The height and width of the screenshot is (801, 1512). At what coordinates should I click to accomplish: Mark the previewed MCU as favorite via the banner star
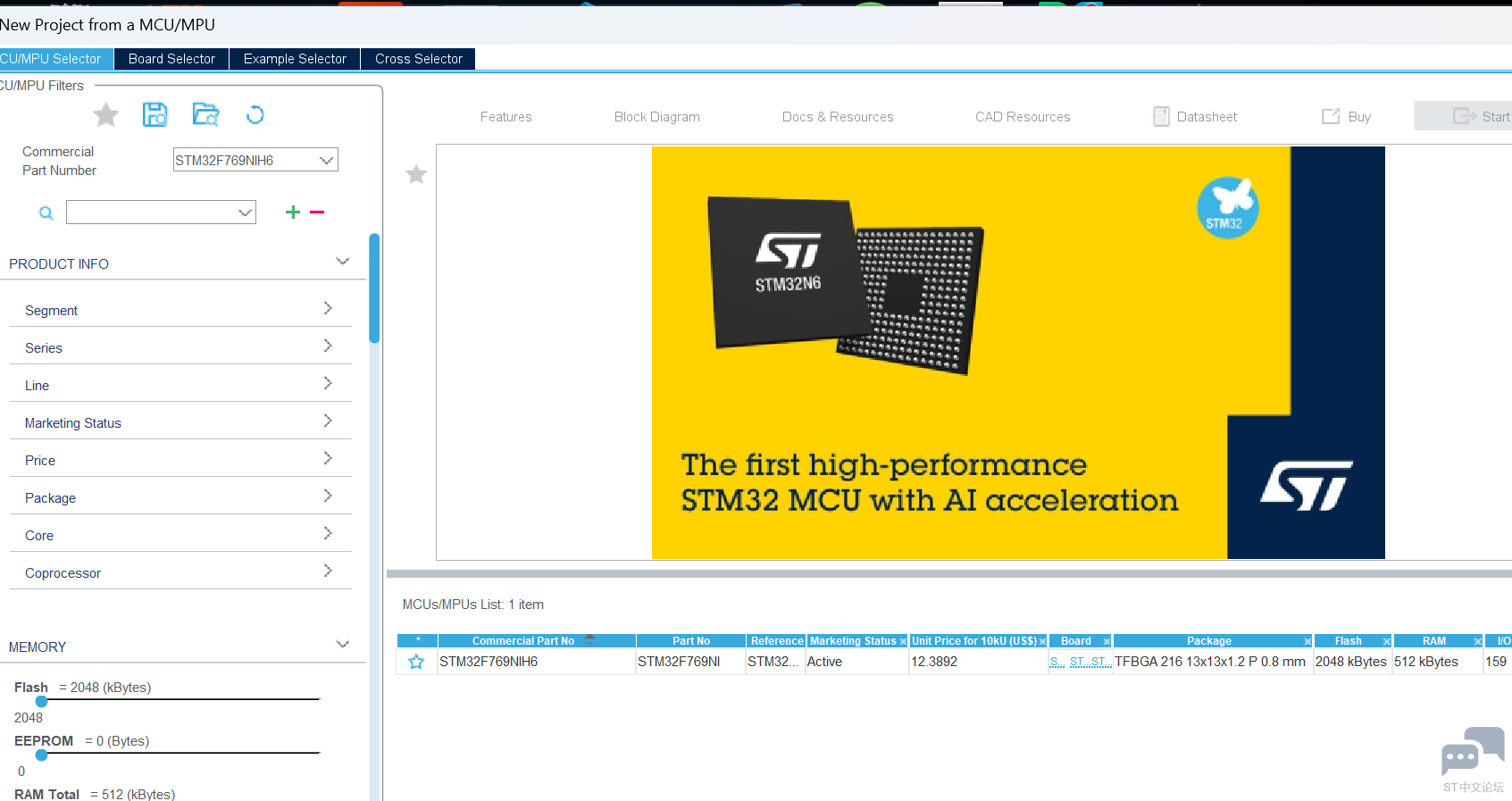point(416,174)
